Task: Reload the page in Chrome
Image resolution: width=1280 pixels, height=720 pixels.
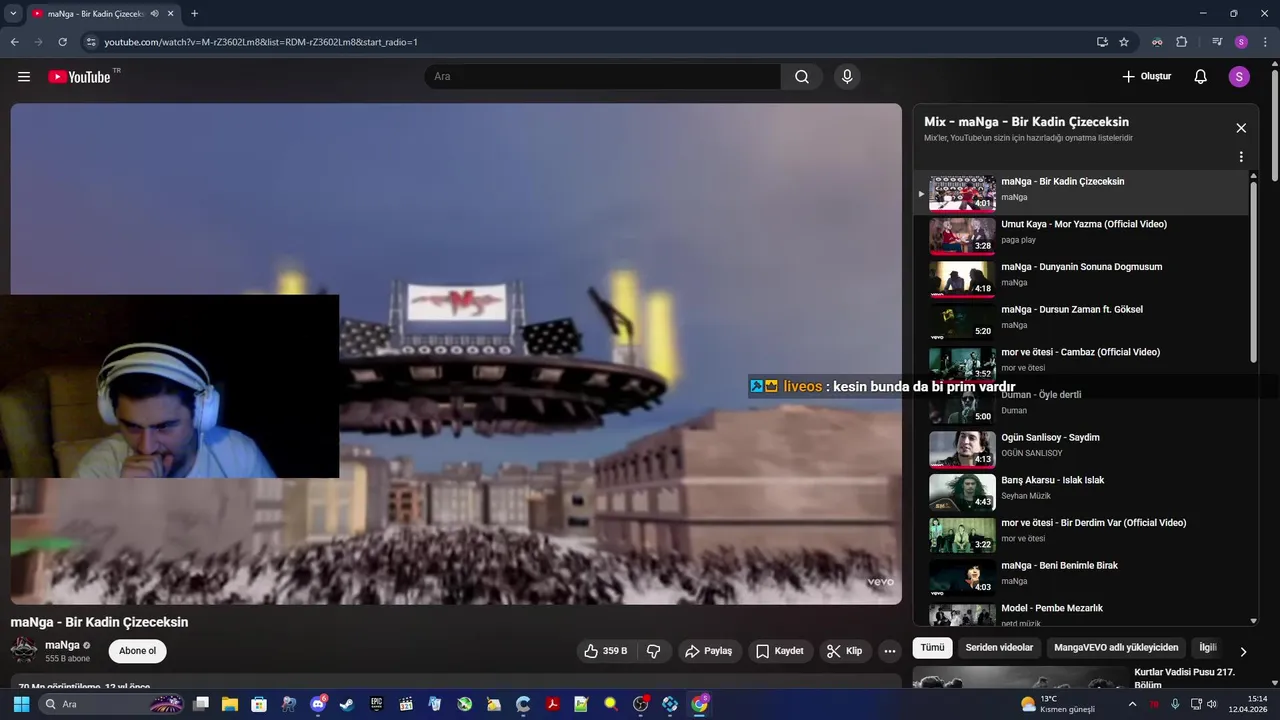Action: point(63,42)
